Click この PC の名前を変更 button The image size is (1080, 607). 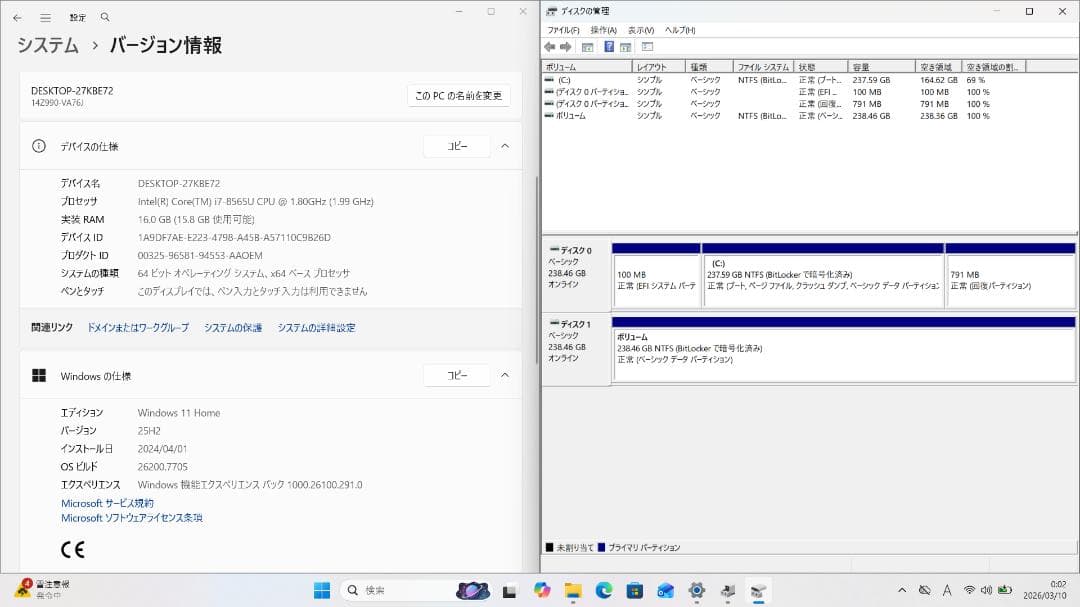tap(459, 96)
